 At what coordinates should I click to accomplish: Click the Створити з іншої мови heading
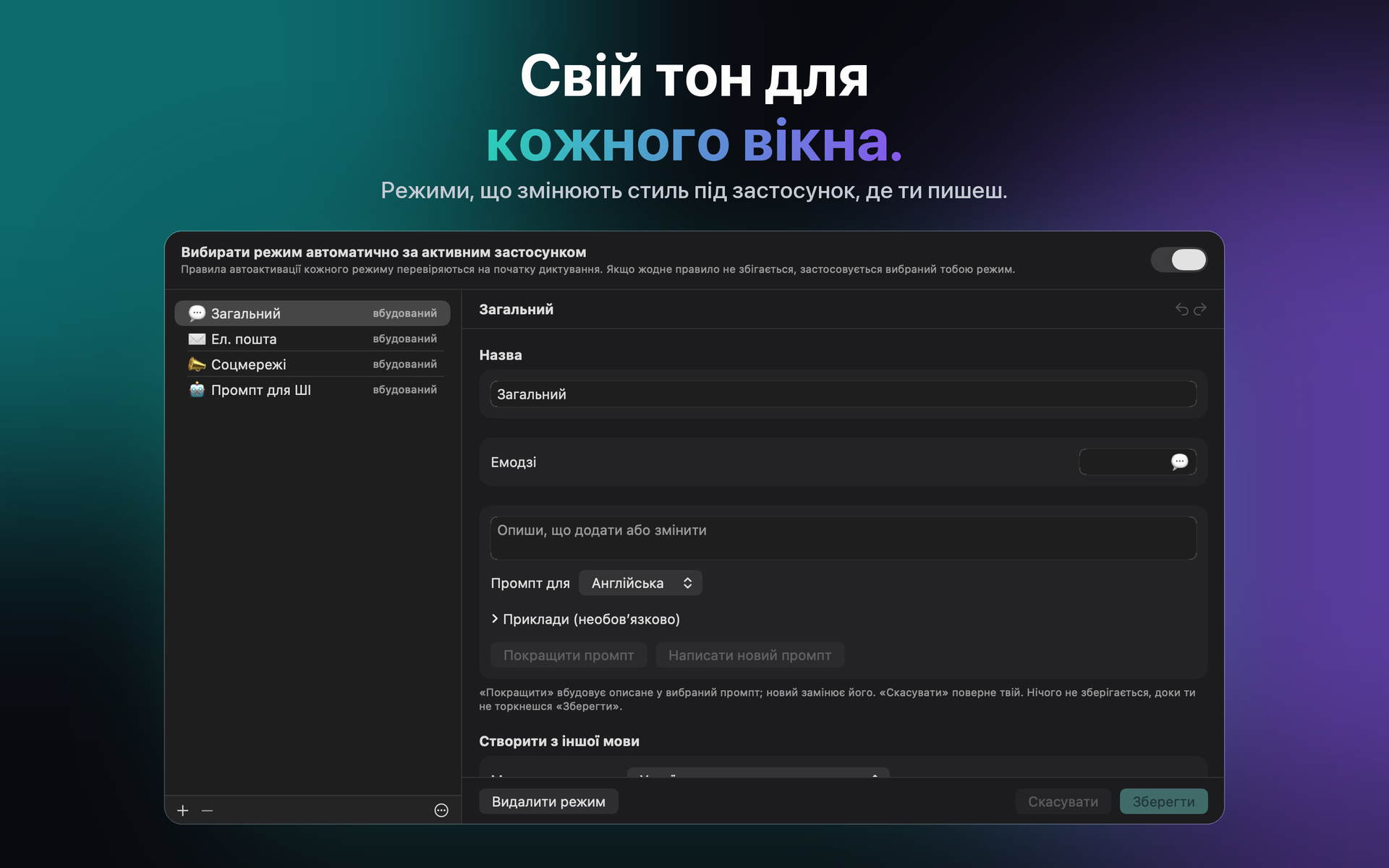point(559,741)
